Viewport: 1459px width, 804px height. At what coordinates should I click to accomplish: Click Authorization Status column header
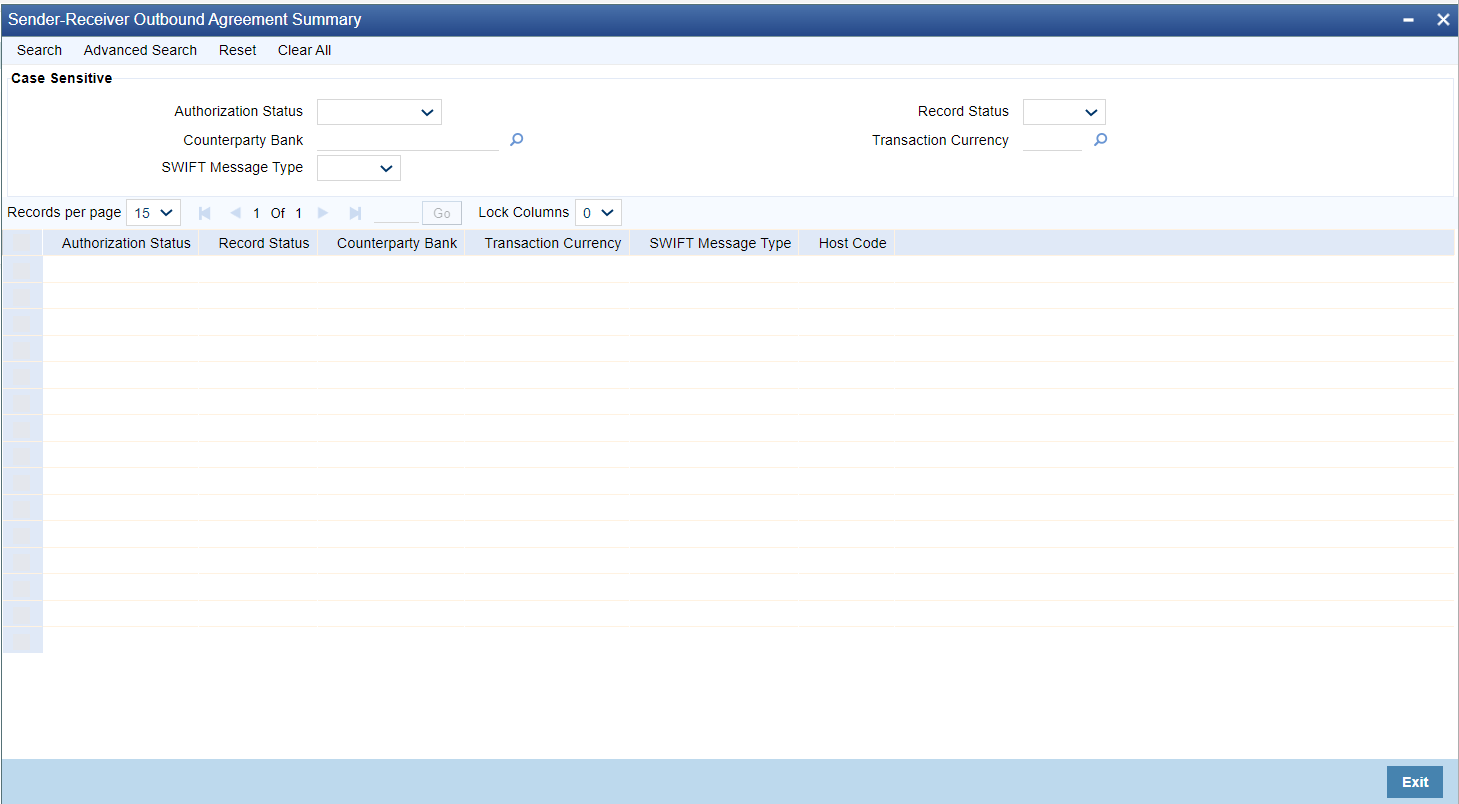(126, 243)
